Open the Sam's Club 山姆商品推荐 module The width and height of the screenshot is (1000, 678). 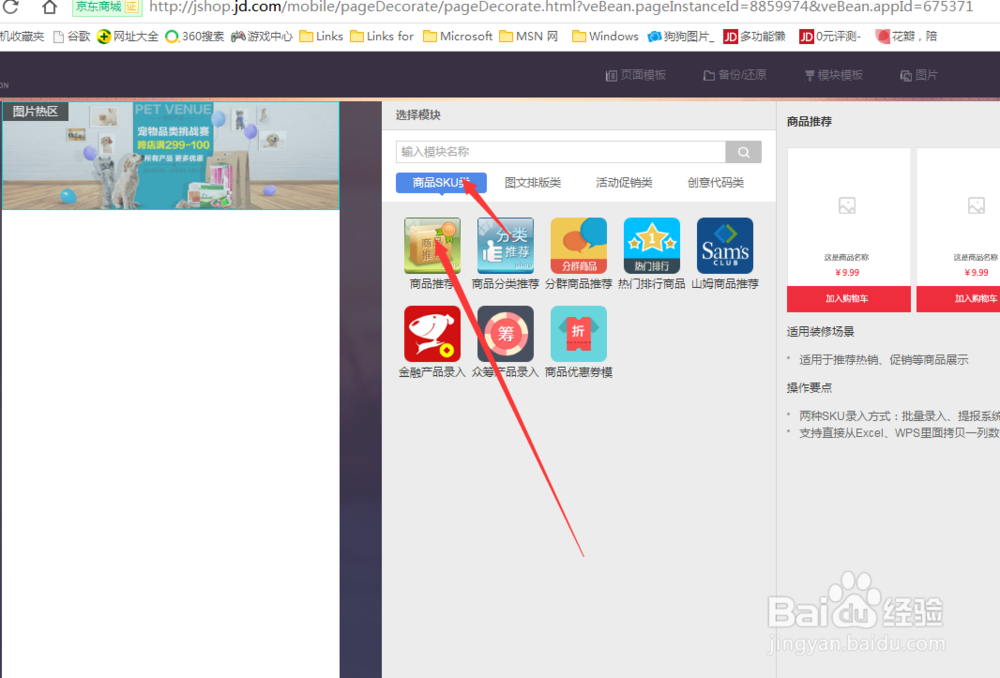[725, 246]
